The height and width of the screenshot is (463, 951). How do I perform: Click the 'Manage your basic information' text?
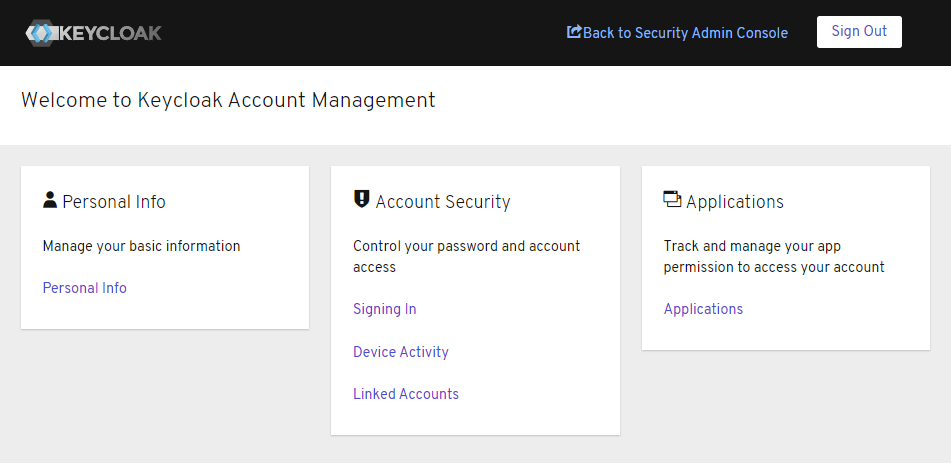[x=141, y=246]
